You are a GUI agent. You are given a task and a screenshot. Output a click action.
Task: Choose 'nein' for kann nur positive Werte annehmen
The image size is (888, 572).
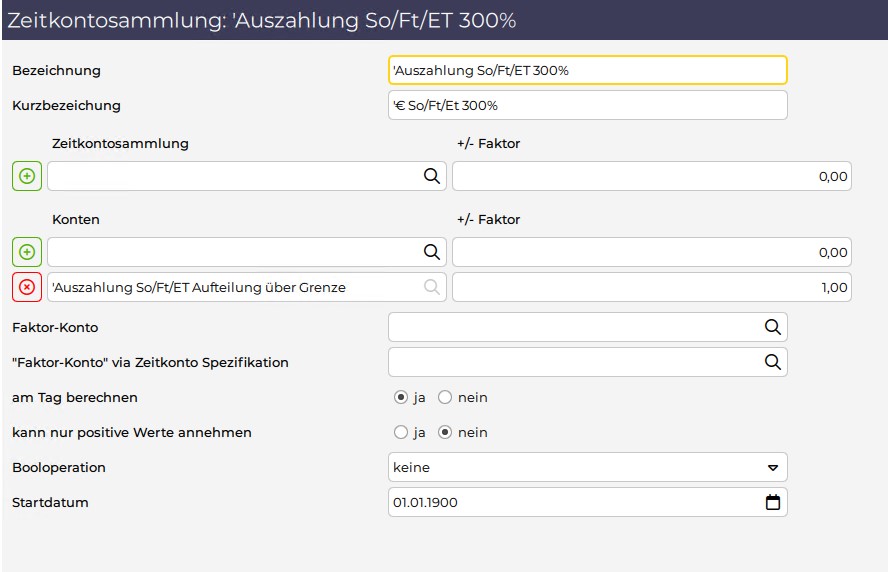[x=445, y=433]
